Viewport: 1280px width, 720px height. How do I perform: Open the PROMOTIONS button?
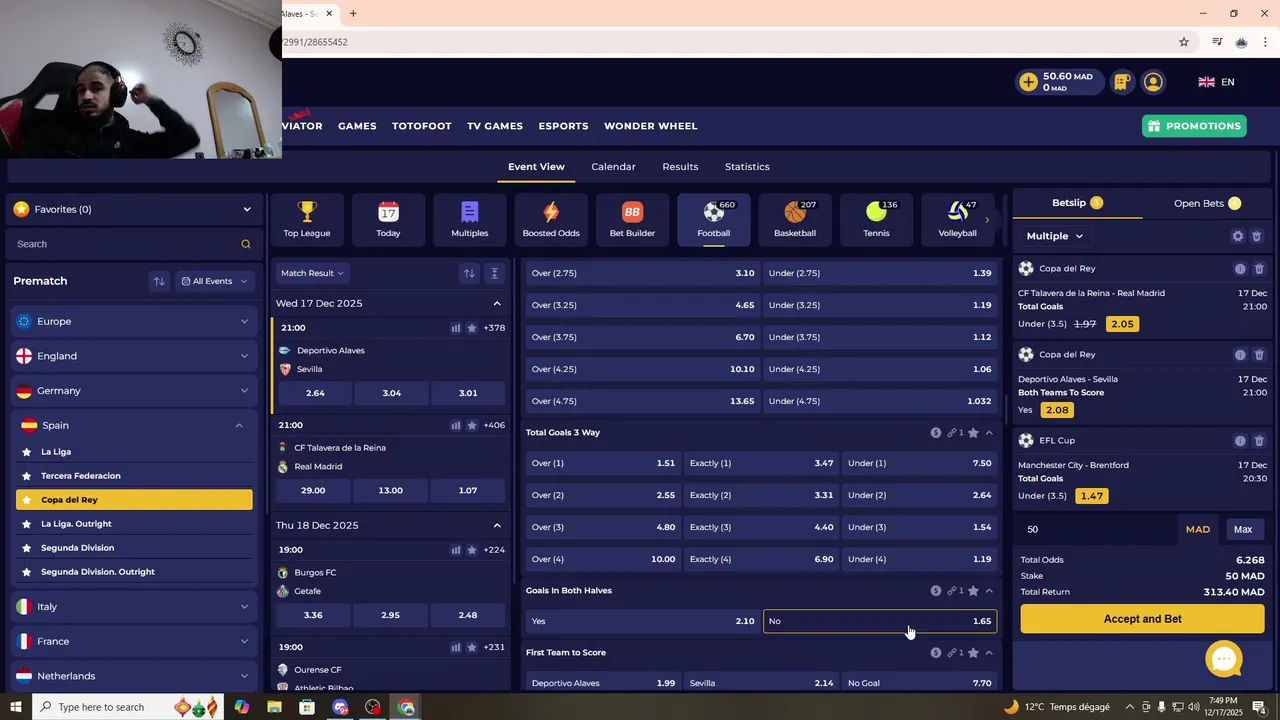click(1194, 126)
